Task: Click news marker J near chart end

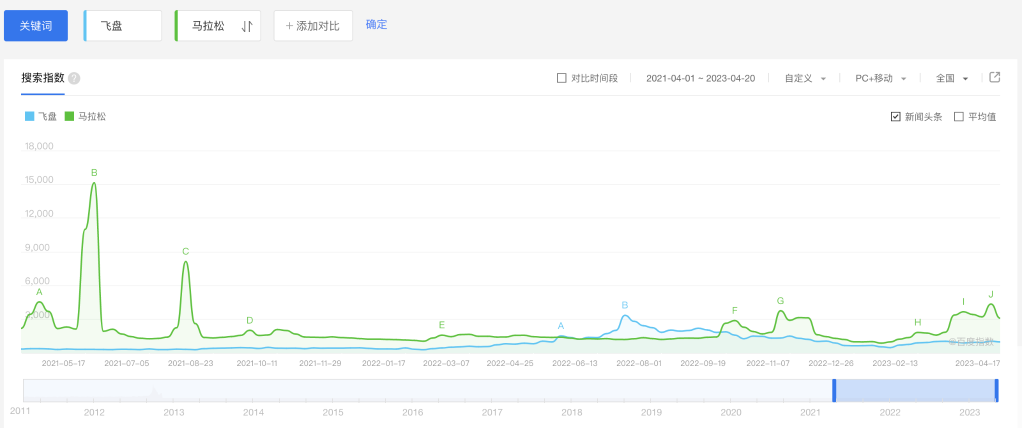Action: tap(990, 294)
